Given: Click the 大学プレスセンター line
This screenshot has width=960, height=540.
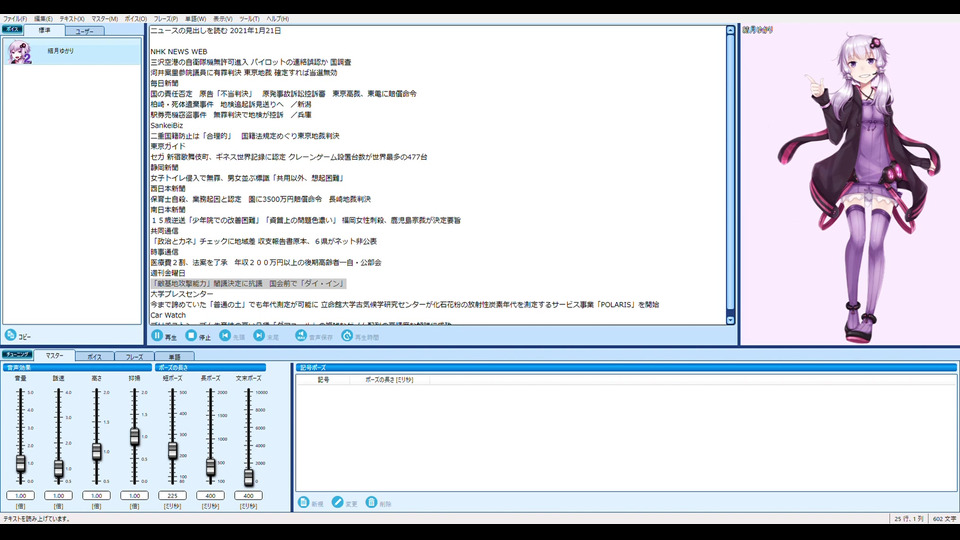Looking at the screenshot, I should tap(182, 294).
